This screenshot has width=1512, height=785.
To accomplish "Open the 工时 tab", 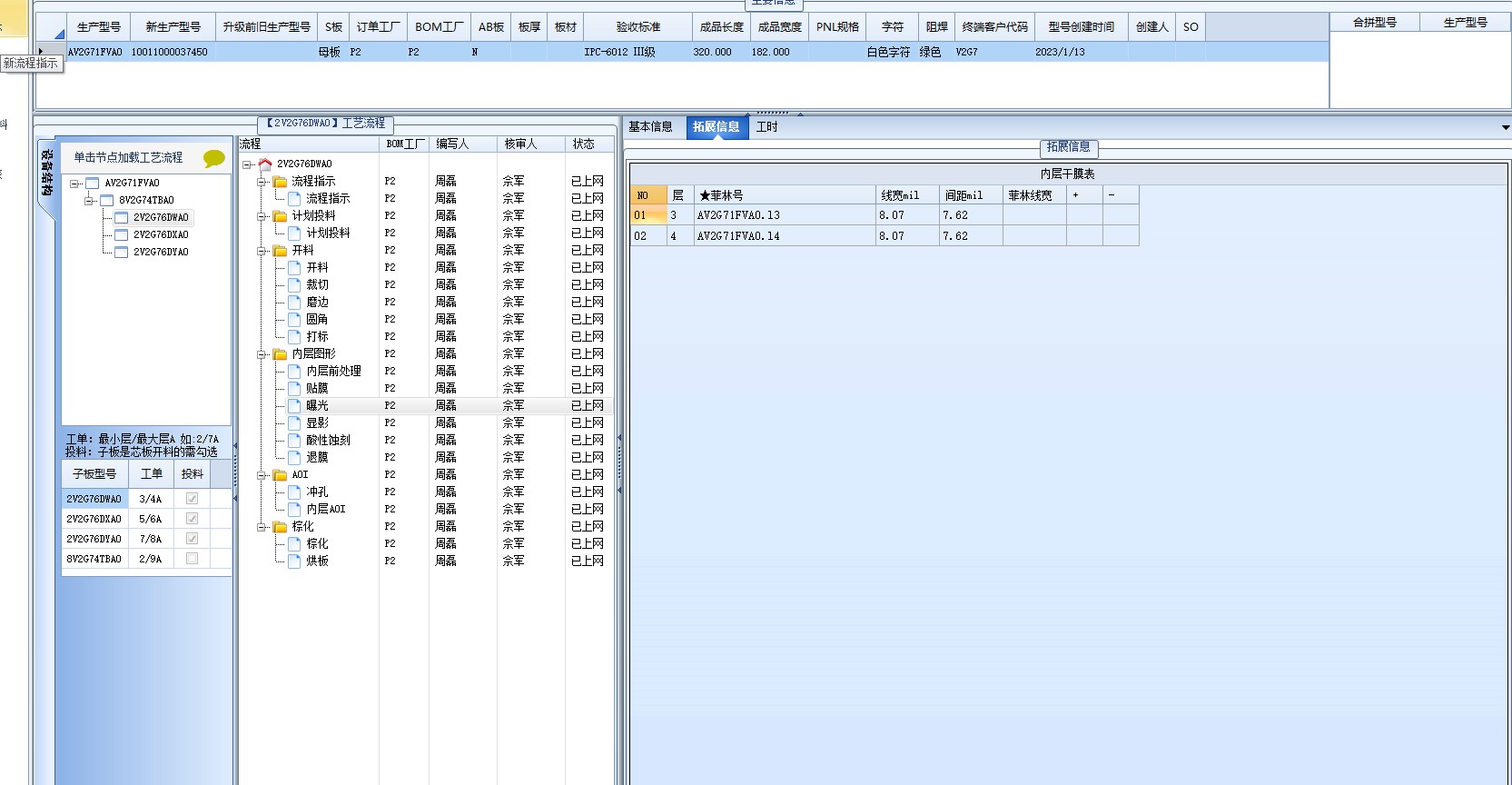I will [767, 127].
